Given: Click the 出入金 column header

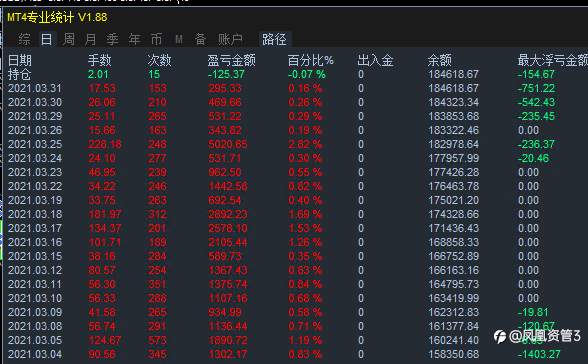Looking at the screenshot, I should tap(375, 60).
